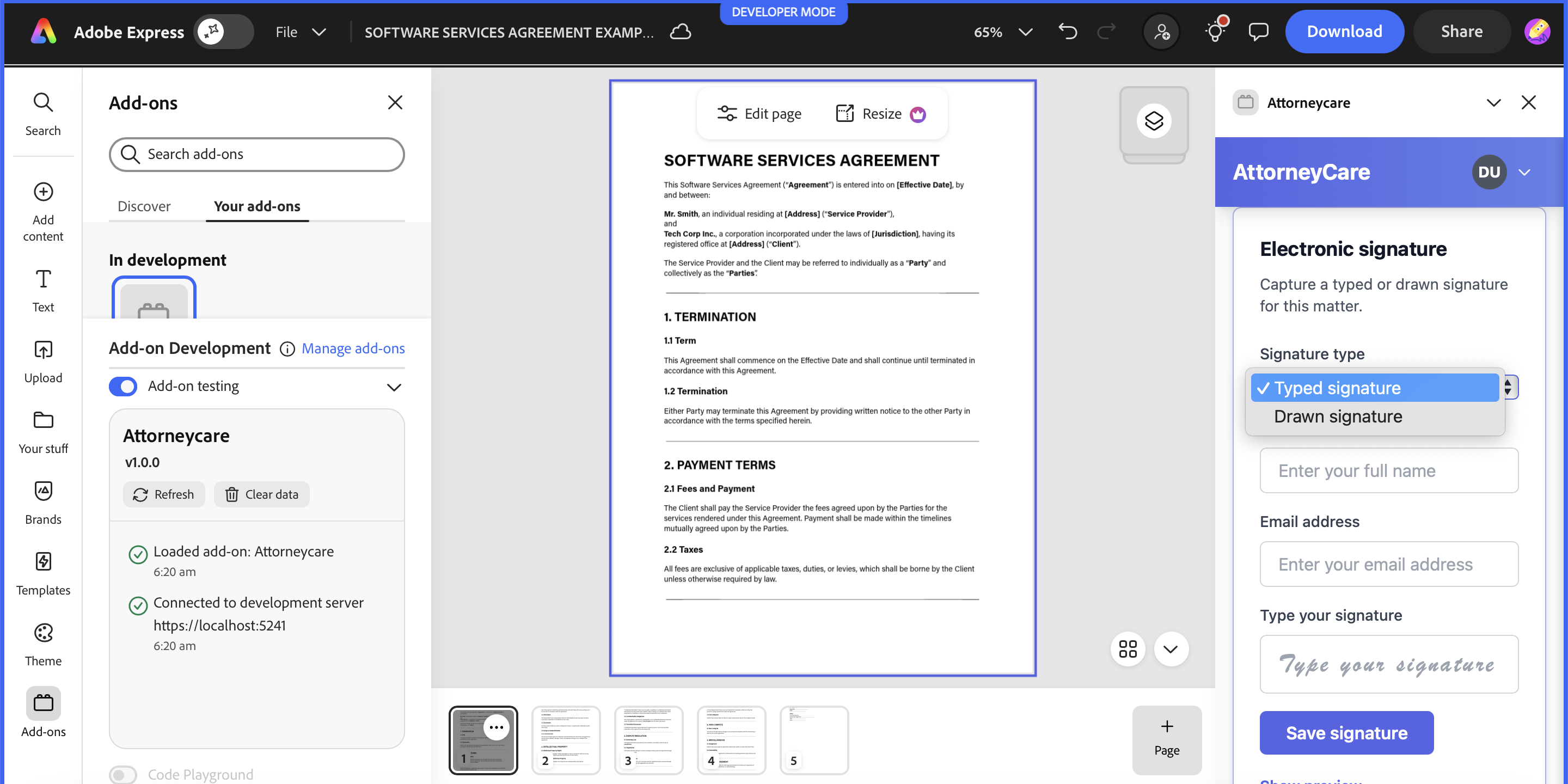Click the invite collaborator person icon
The width and height of the screenshot is (1568, 784).
click(x=1161, y=32)
